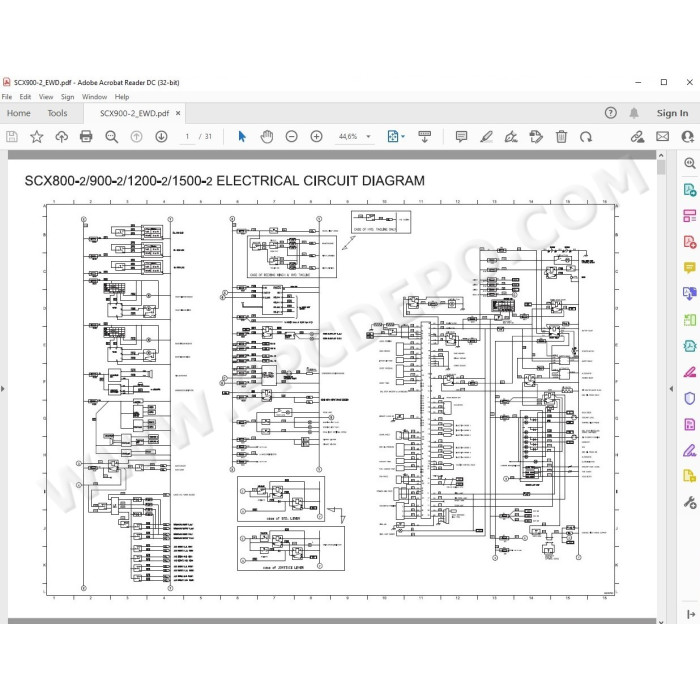Open the File menu

pyautogui.click(x=7, y=97)
